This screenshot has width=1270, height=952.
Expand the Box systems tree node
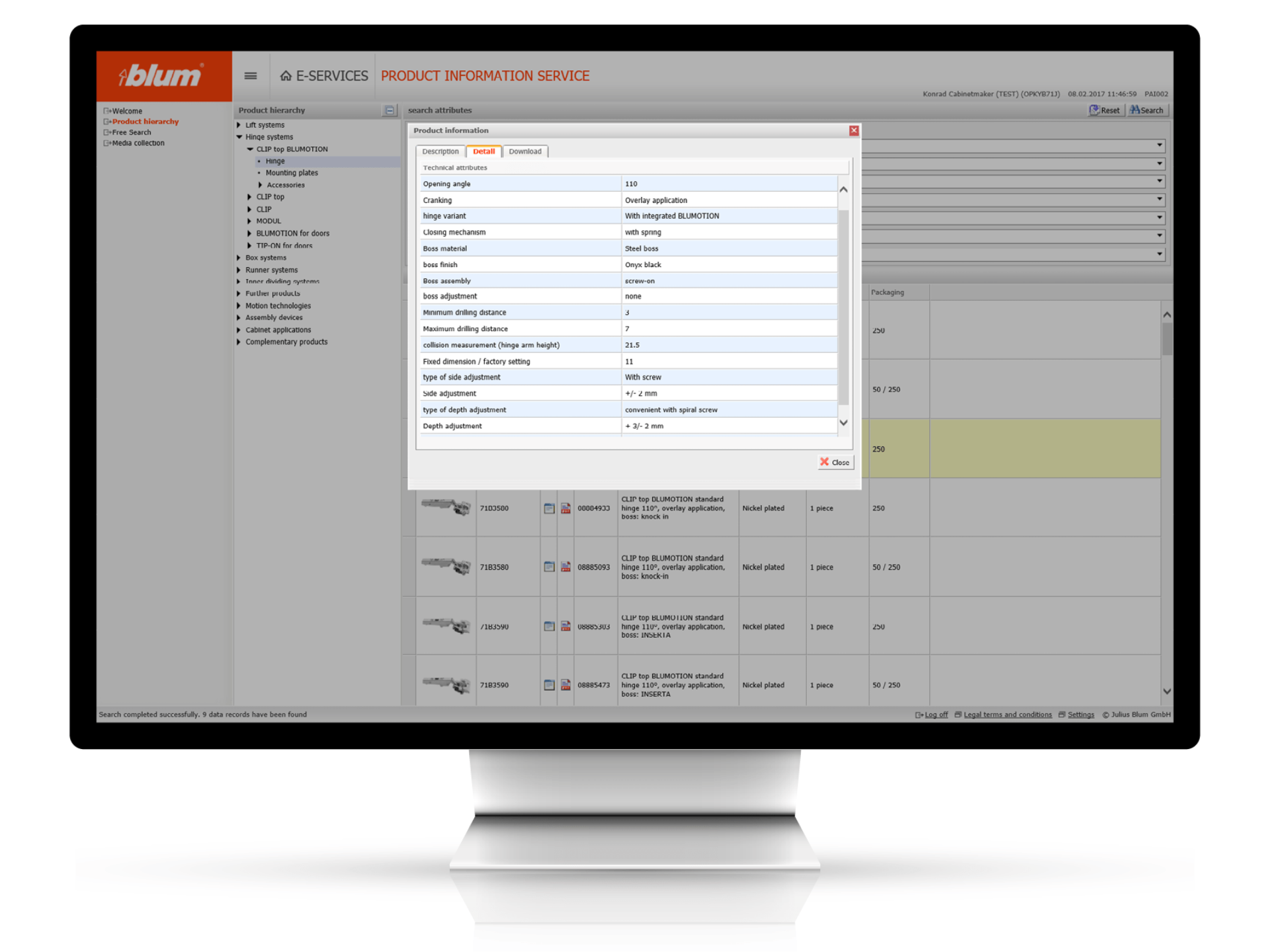click(x=239, y=258)
